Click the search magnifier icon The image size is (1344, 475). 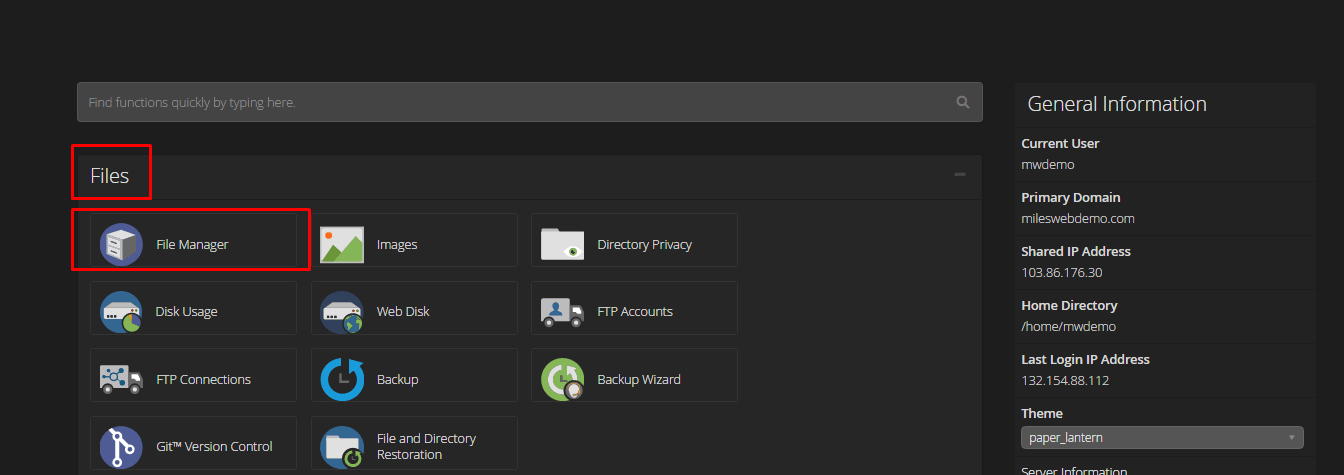963,102
